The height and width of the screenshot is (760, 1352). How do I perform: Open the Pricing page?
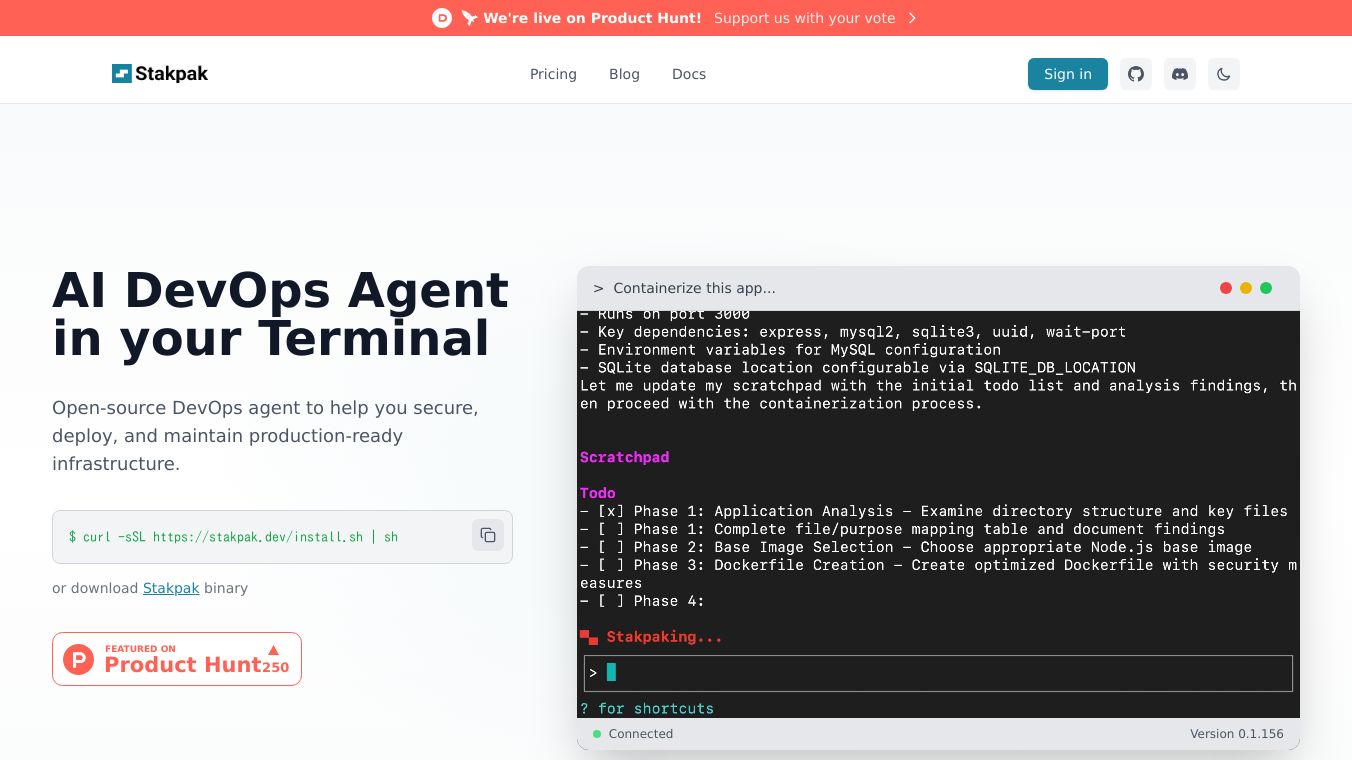click(x=553, y=74)
